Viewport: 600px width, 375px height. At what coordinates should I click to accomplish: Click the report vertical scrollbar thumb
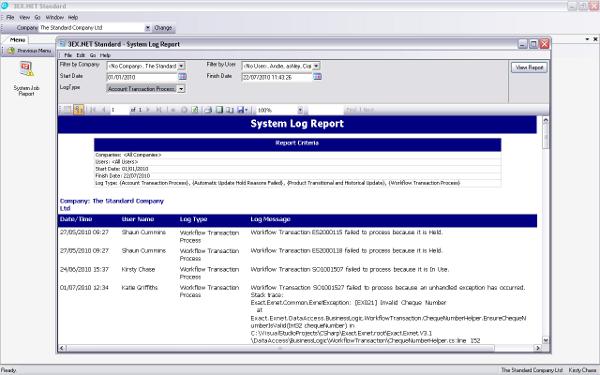point(546,136)
